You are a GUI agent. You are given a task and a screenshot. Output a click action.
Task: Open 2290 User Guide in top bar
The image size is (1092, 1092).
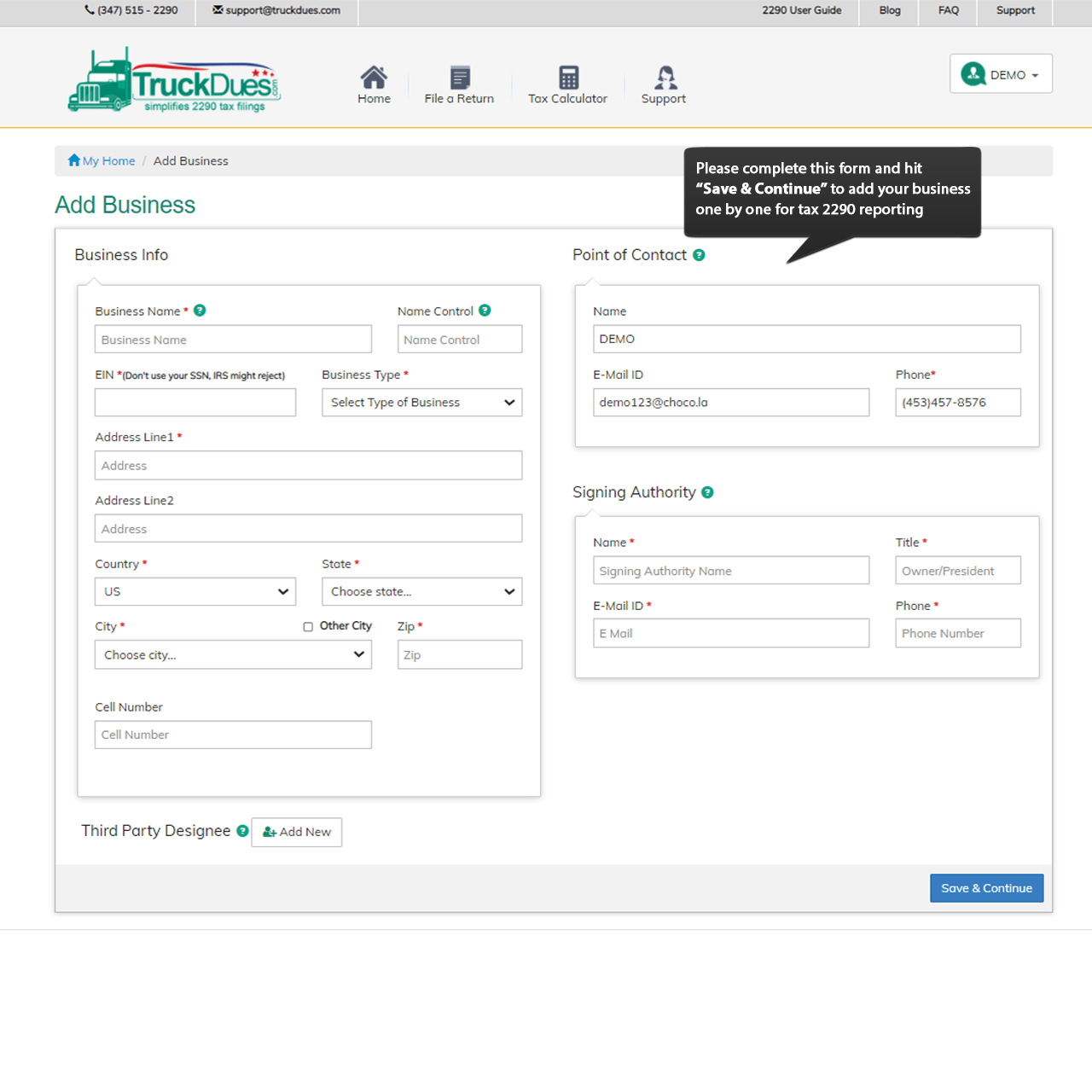(x=802, y=10)
